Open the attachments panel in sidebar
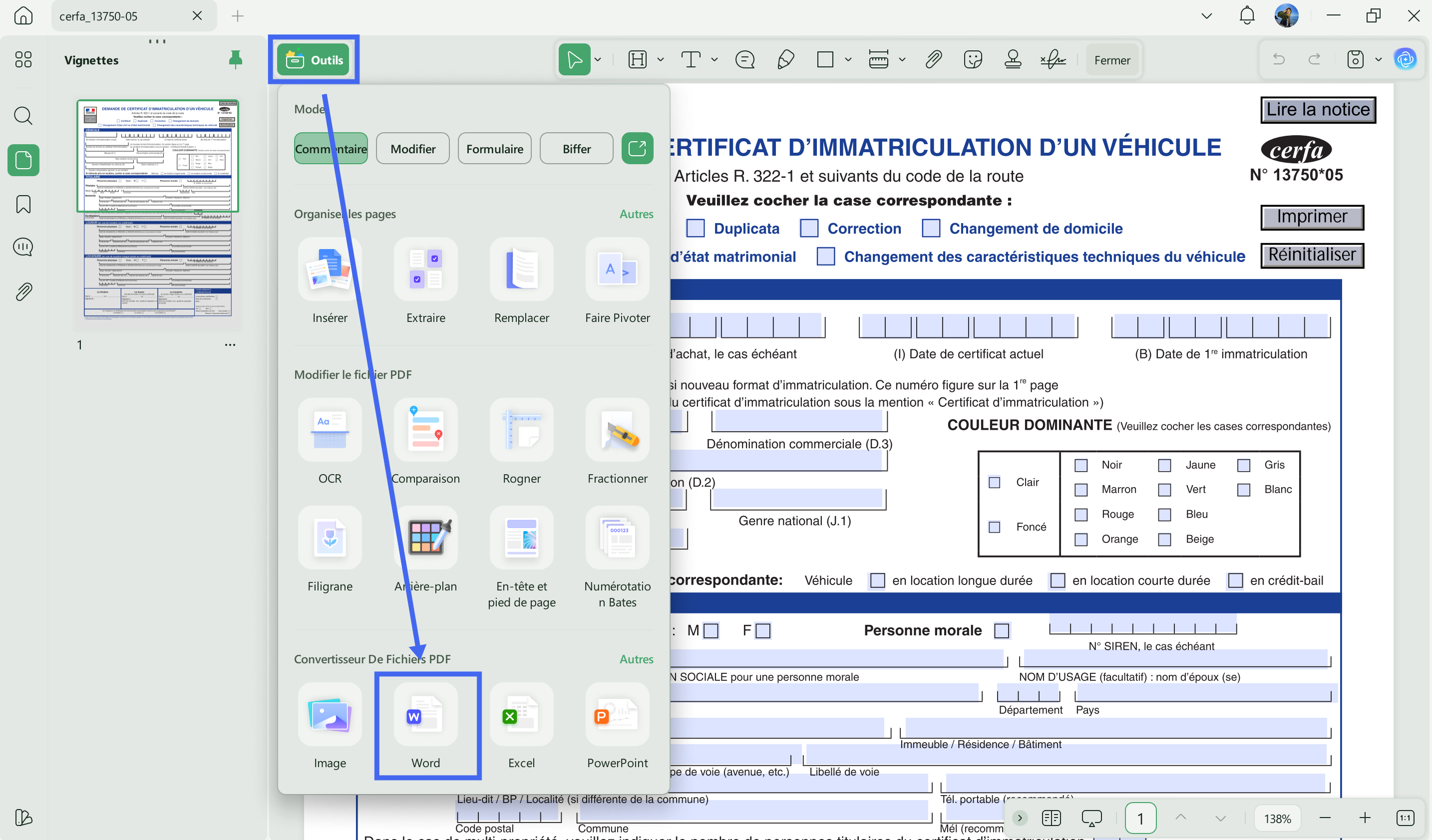1432x840 pixels. pyautogui.click(x=23, y=292)
